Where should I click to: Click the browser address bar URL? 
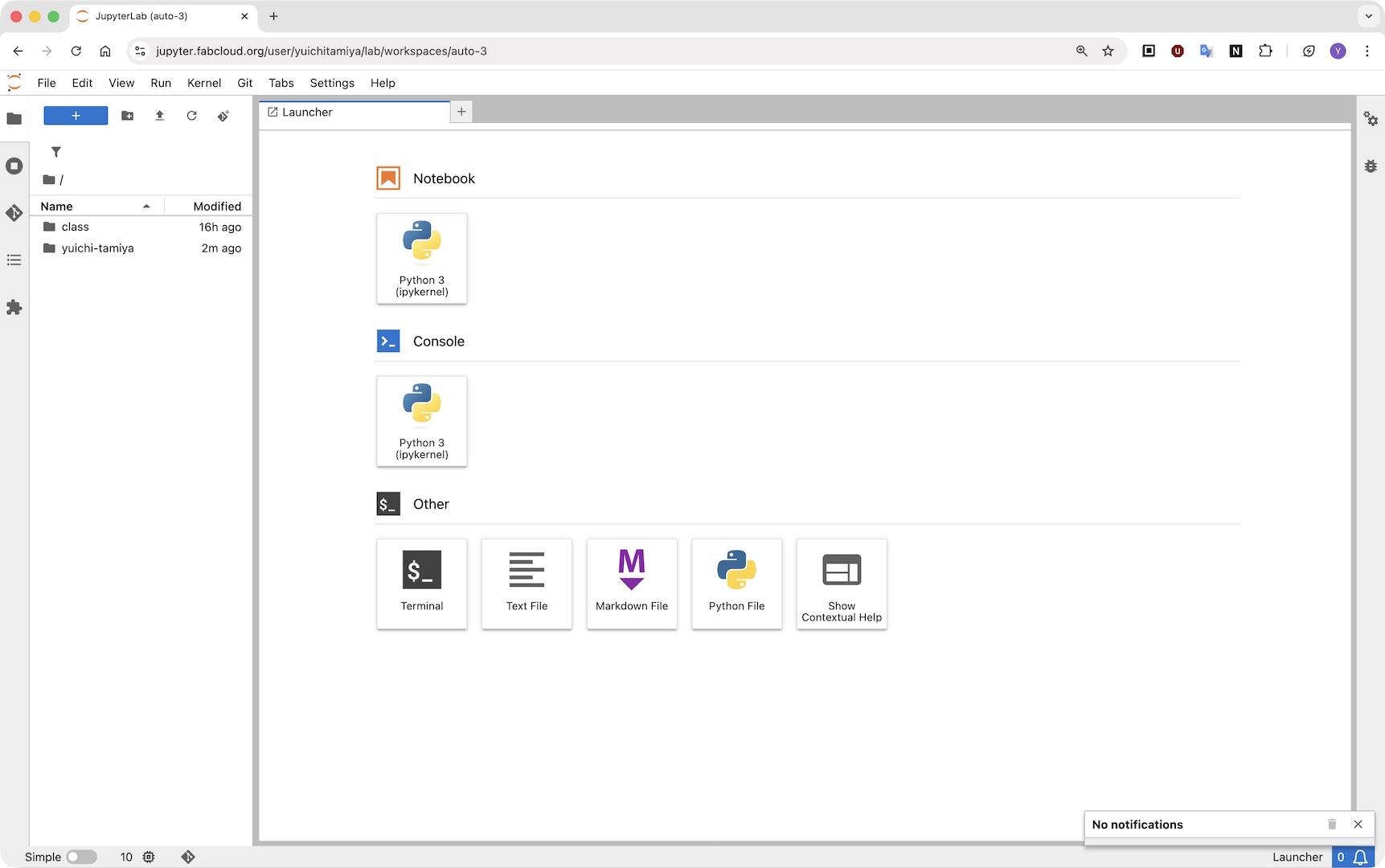click(x=322, y=51)
